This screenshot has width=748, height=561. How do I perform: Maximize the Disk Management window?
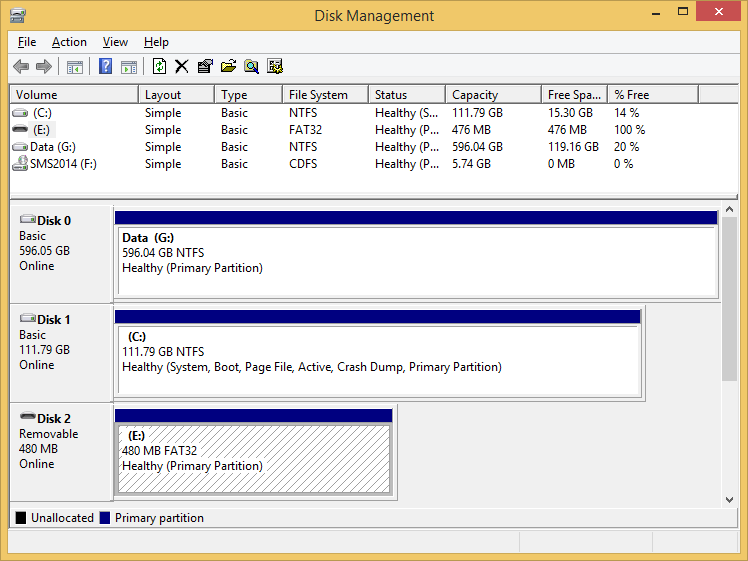[x=683, y=12]
